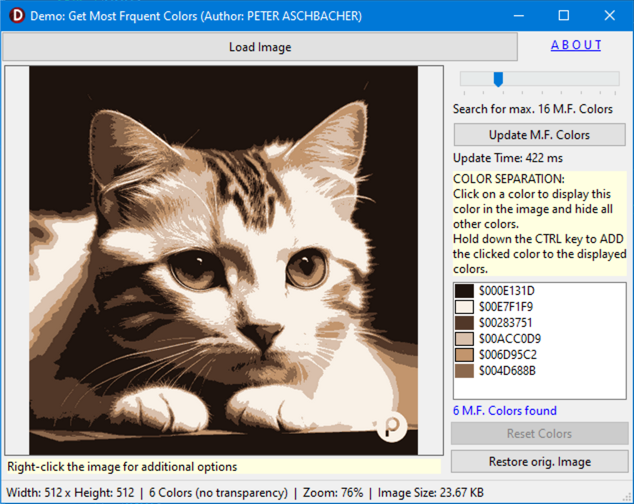Select the $004D688B color swatch
The height and width of the screenshot is (504, 634).
[x=464, y=371]
